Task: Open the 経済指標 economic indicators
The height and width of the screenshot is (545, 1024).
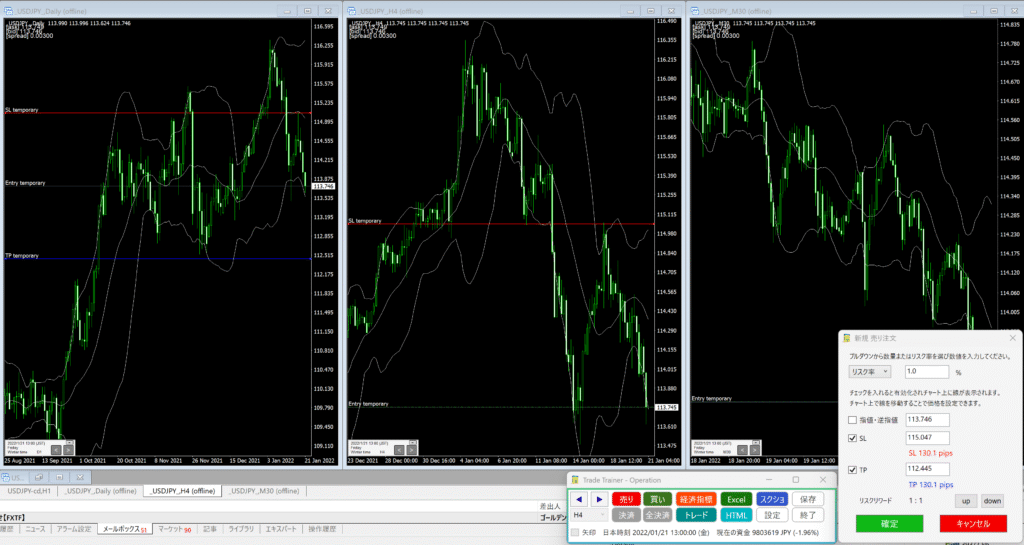Action: (696, 499)
